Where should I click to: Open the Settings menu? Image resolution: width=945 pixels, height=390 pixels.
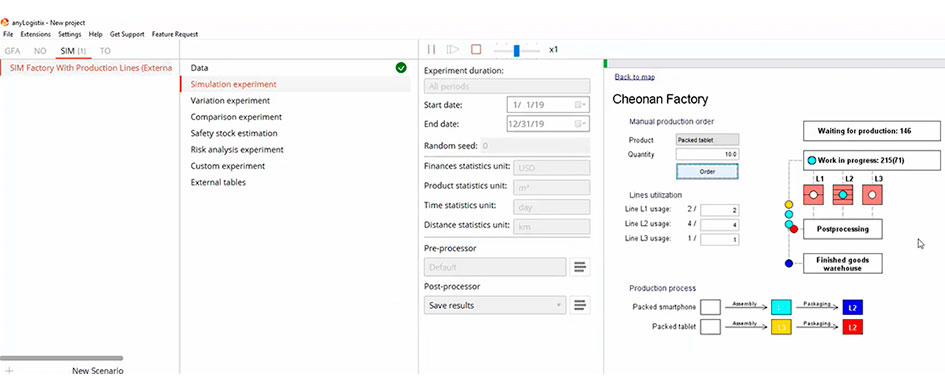(70, 34)
